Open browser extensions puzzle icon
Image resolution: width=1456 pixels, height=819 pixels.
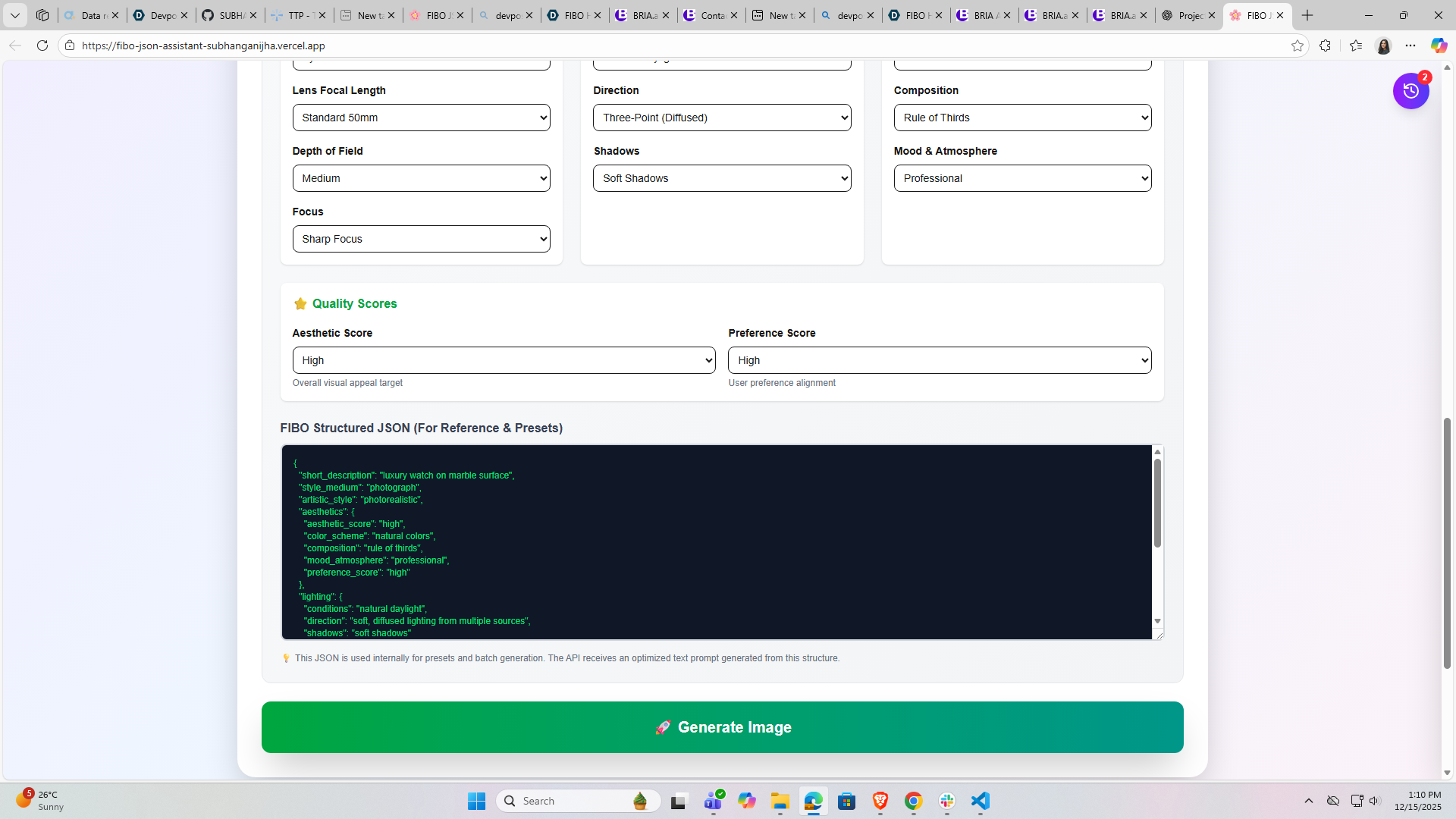[x=1325, y=45]
